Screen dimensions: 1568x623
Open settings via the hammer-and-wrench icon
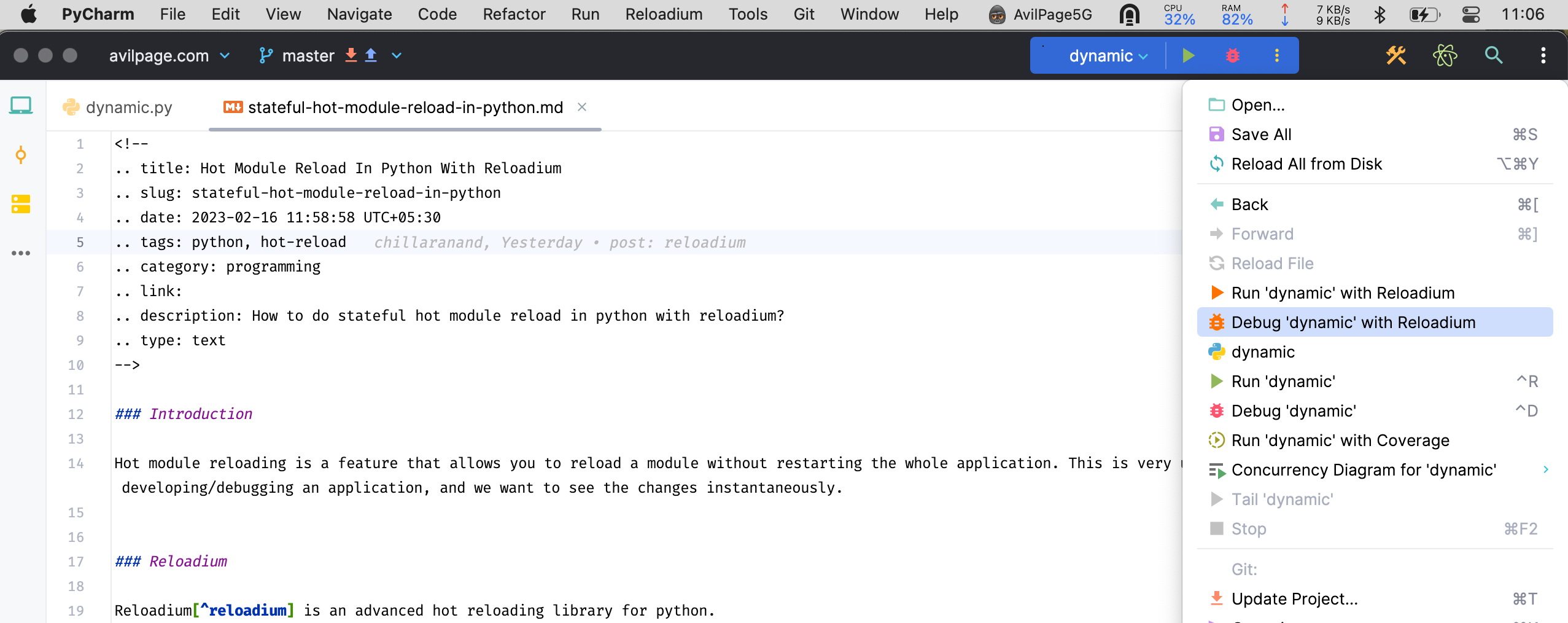point(1396,55)
